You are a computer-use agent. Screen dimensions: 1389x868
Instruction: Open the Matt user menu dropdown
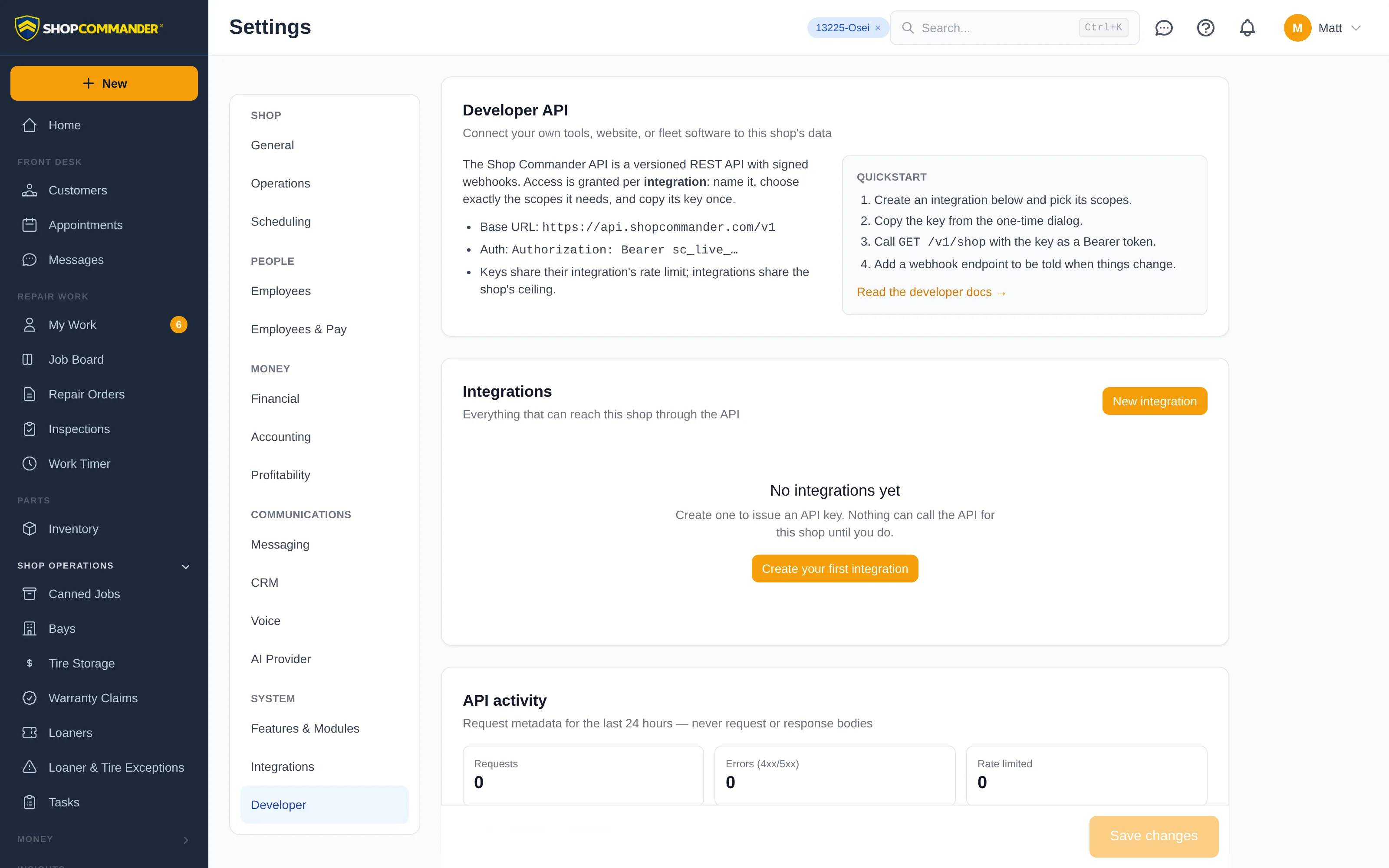(1323, 27)
